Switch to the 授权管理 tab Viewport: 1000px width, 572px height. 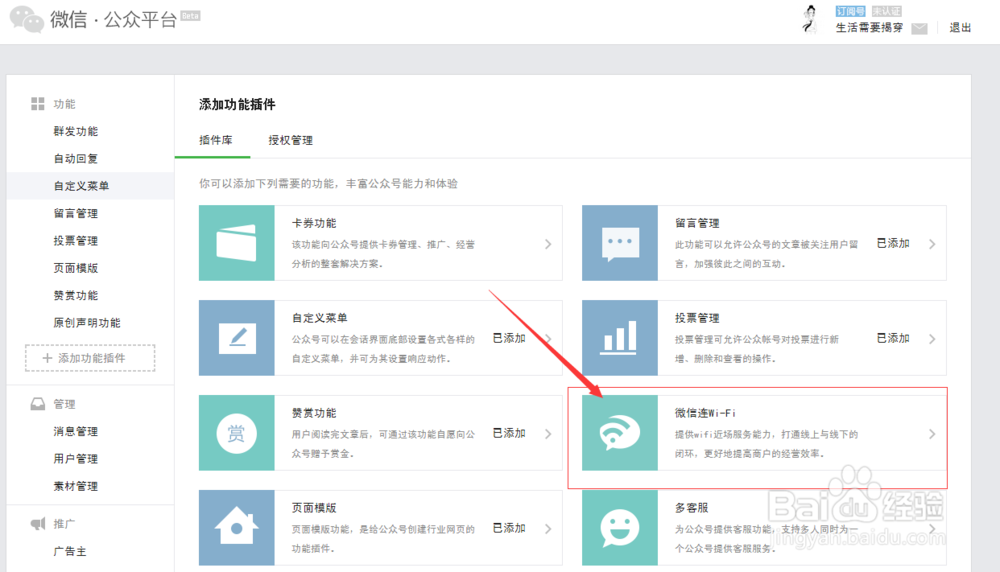(x=290, y=140)
